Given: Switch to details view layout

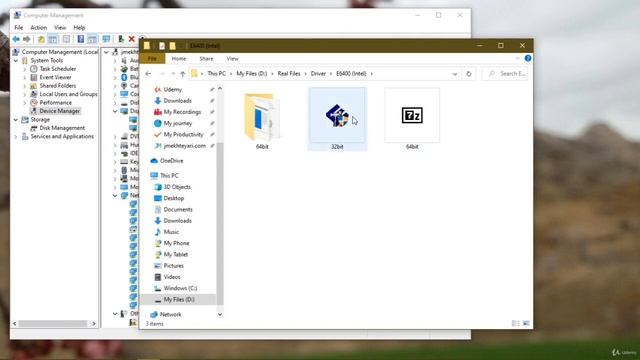Looking at the screenshot, I should 516,323.
